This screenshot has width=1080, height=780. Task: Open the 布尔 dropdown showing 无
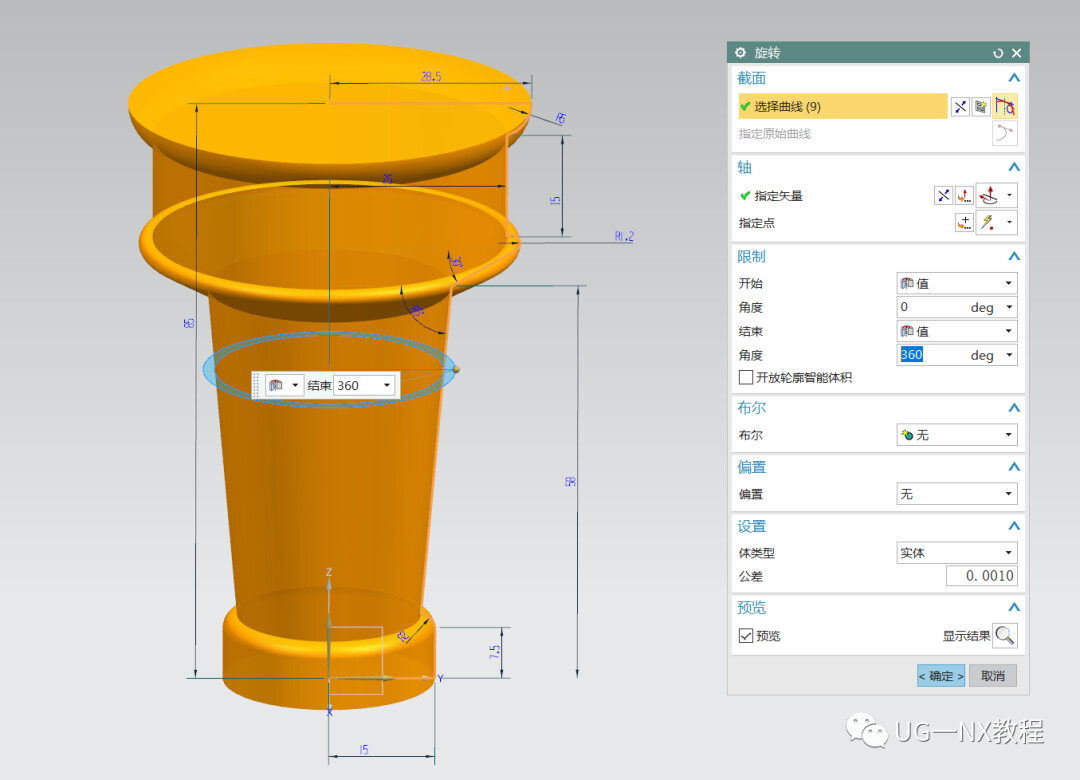point(957,435)
